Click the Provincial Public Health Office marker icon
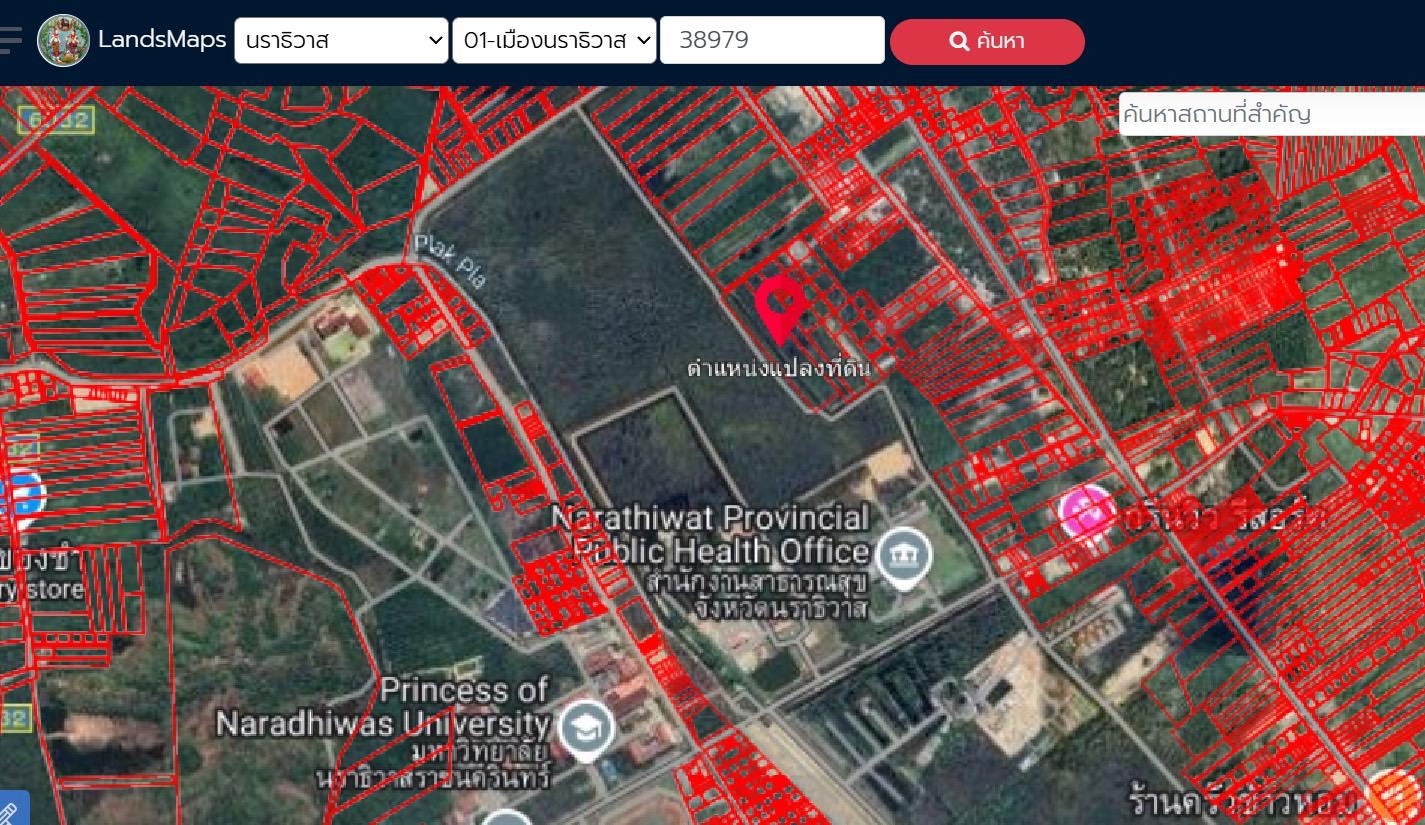Screen dimensions: 1425x825 pyautogui.click(x=904, y=556)
